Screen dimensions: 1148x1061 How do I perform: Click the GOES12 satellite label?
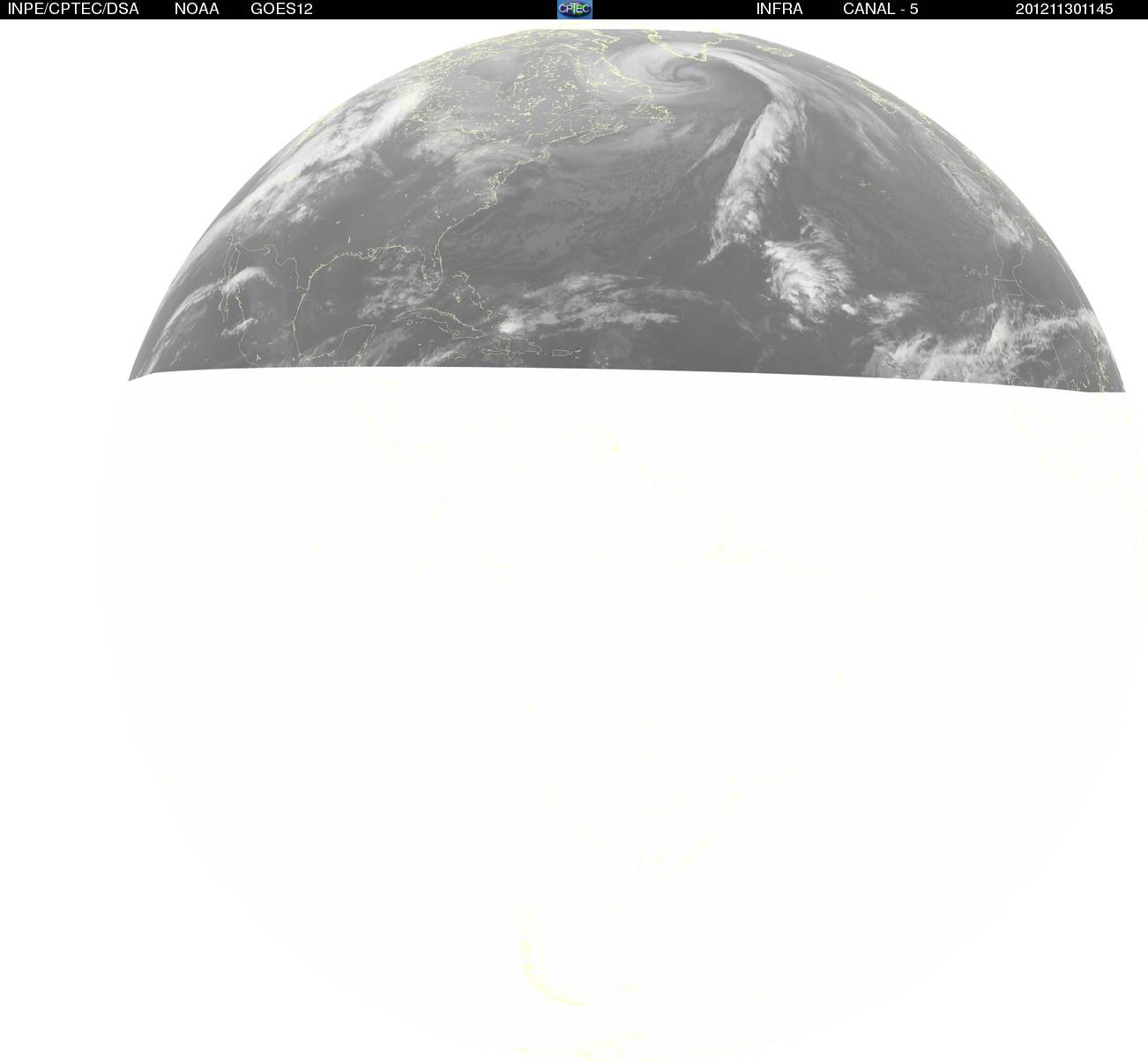click(281, 10)
